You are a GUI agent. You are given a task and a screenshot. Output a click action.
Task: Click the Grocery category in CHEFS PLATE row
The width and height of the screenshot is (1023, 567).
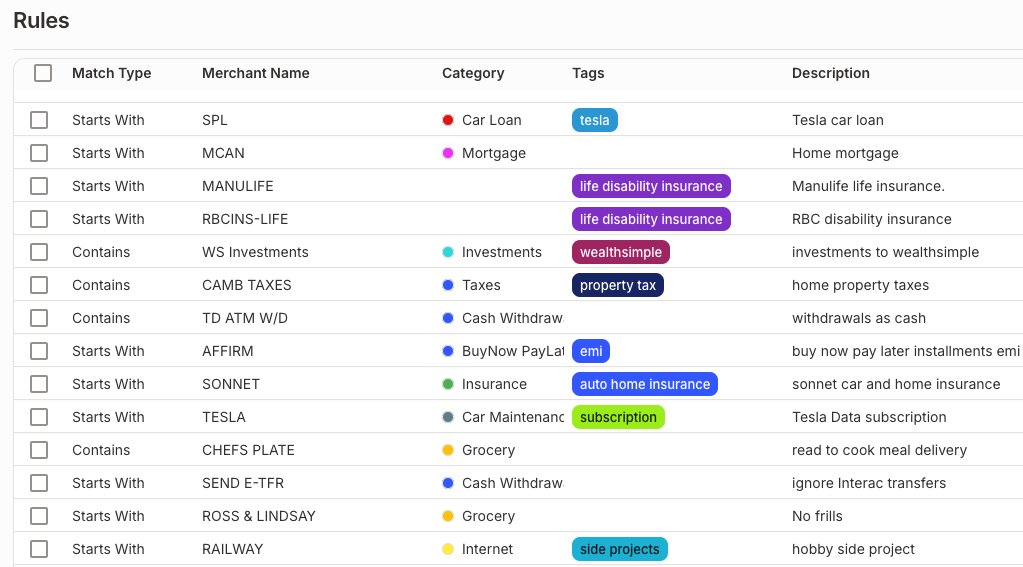tap(488, 450)
